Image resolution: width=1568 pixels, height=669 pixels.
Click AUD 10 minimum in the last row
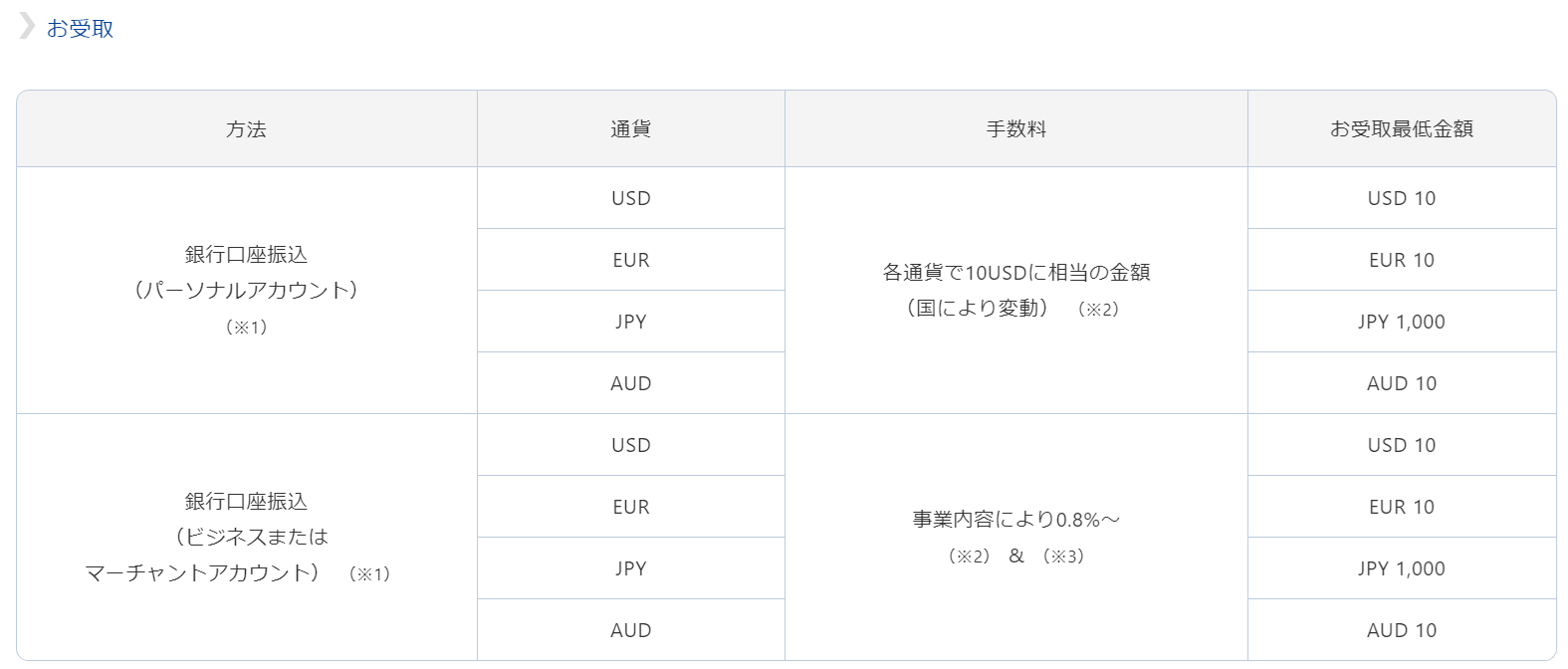point(1402,630)
